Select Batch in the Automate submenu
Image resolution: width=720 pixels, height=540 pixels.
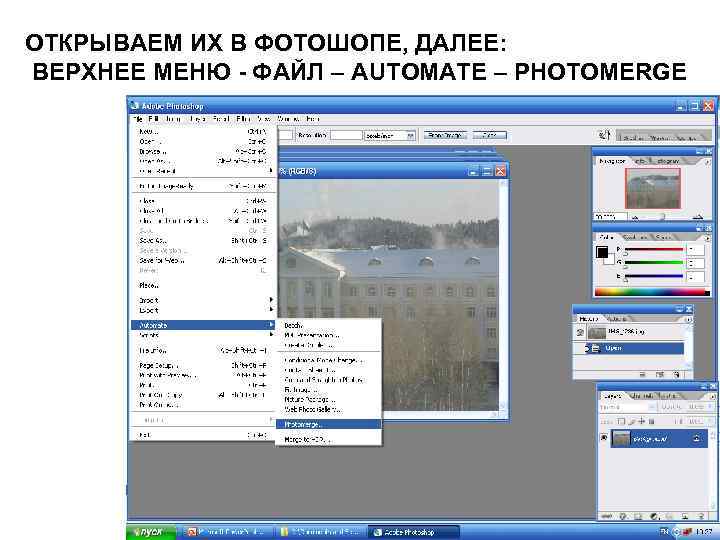pos(329,325)
